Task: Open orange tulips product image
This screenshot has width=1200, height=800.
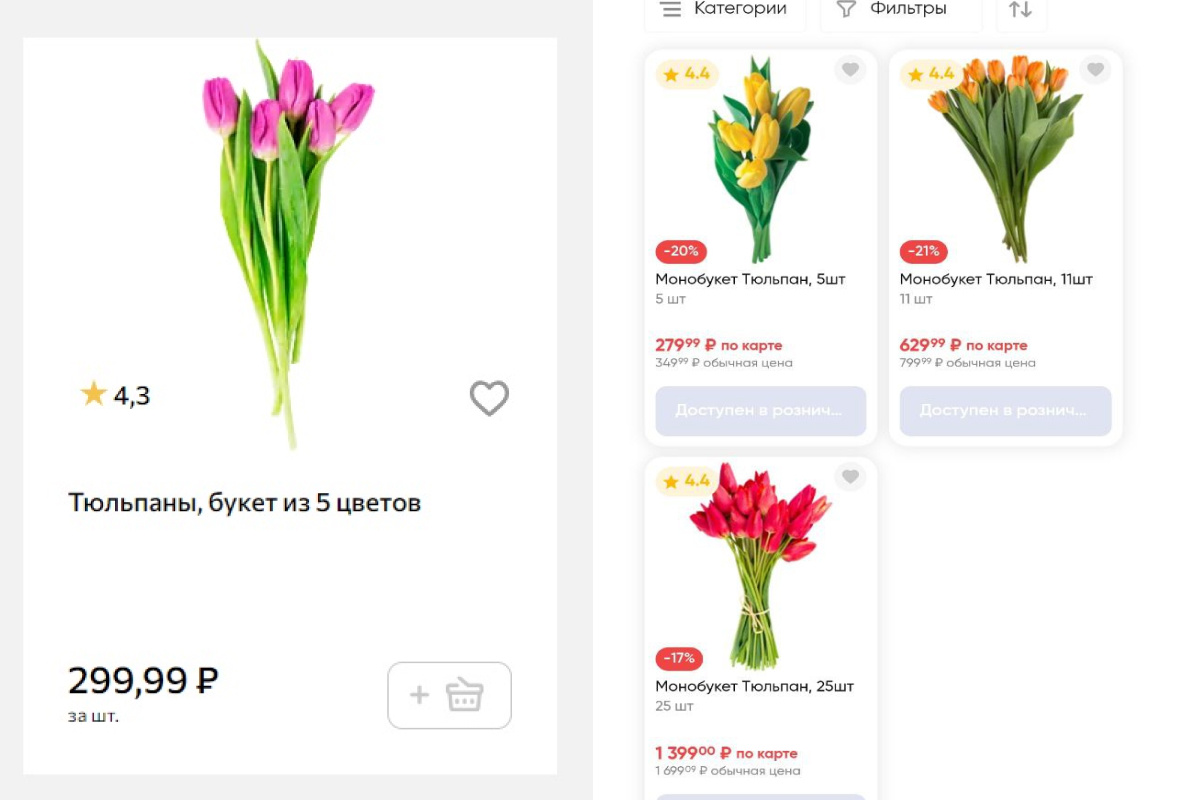Action: click(1006, 158)
